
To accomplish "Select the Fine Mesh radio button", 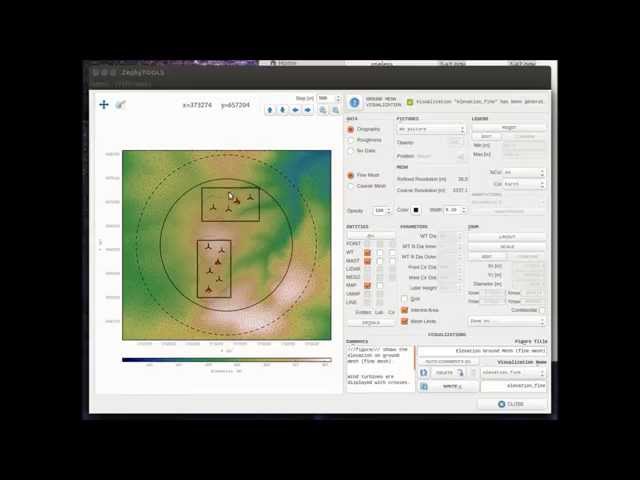I will tap(351, 175).
